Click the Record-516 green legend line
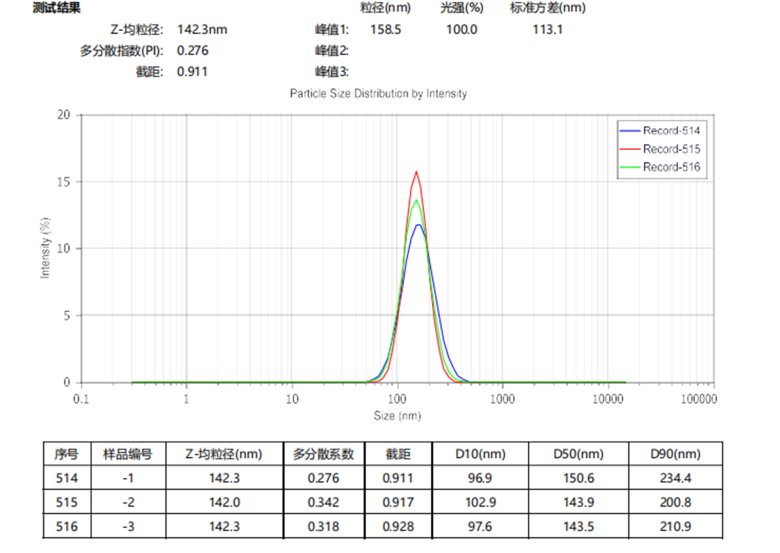Viewport: 780px width, 553px height. tap(630, 168)
